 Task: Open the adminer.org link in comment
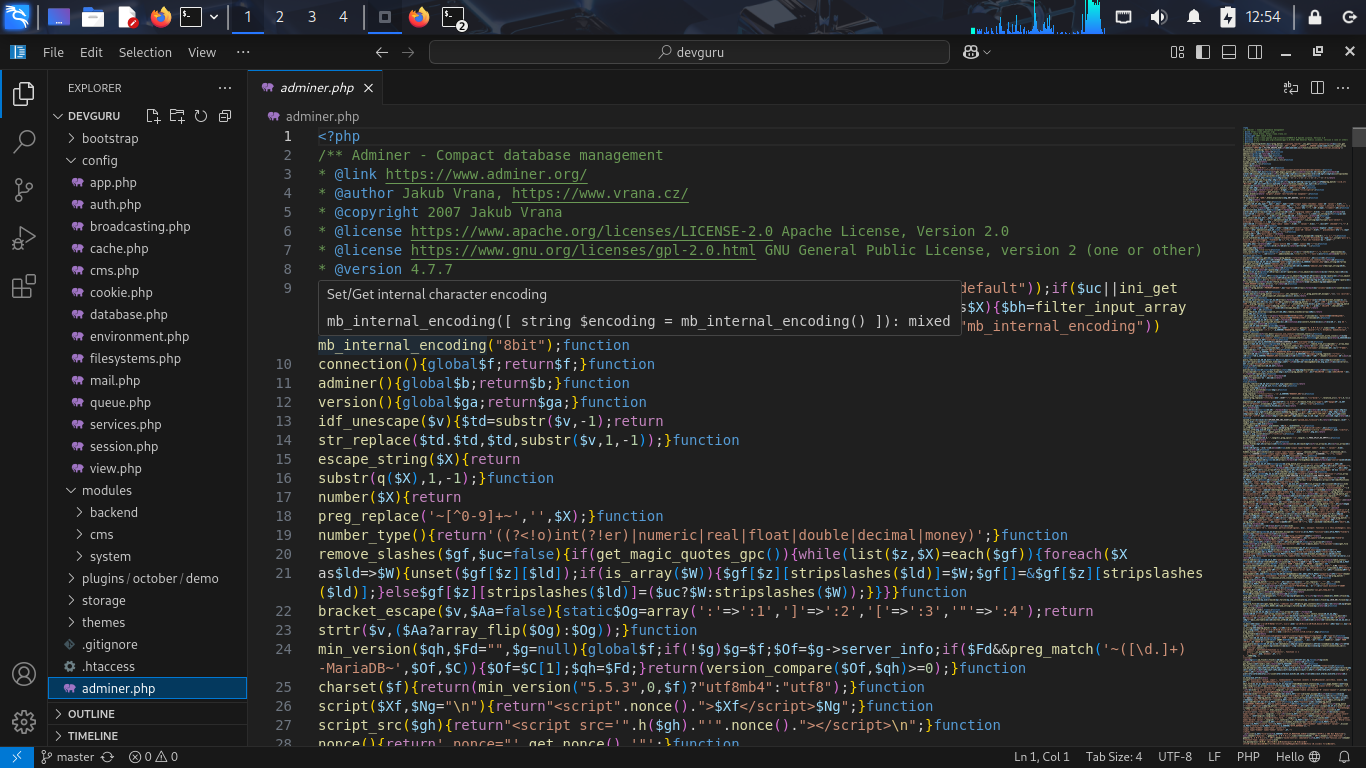486,174
